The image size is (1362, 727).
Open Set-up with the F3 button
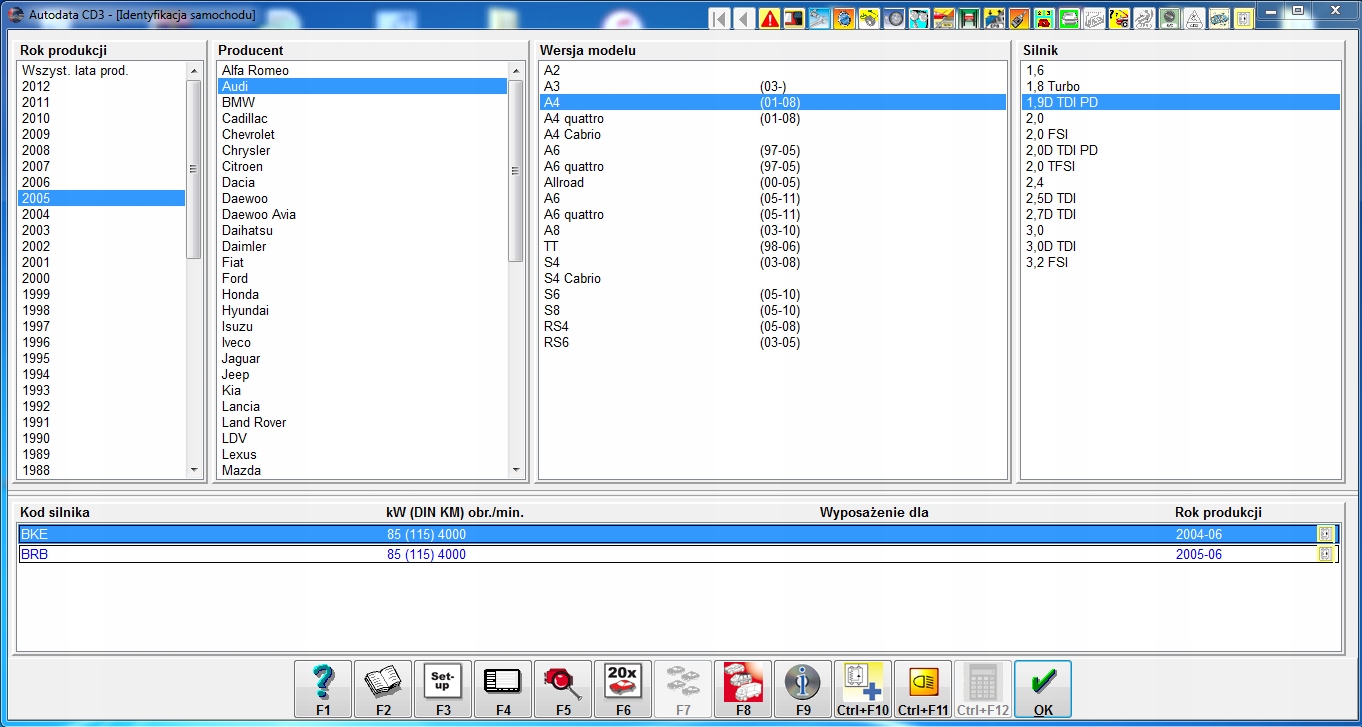click(x=443, y=689)
